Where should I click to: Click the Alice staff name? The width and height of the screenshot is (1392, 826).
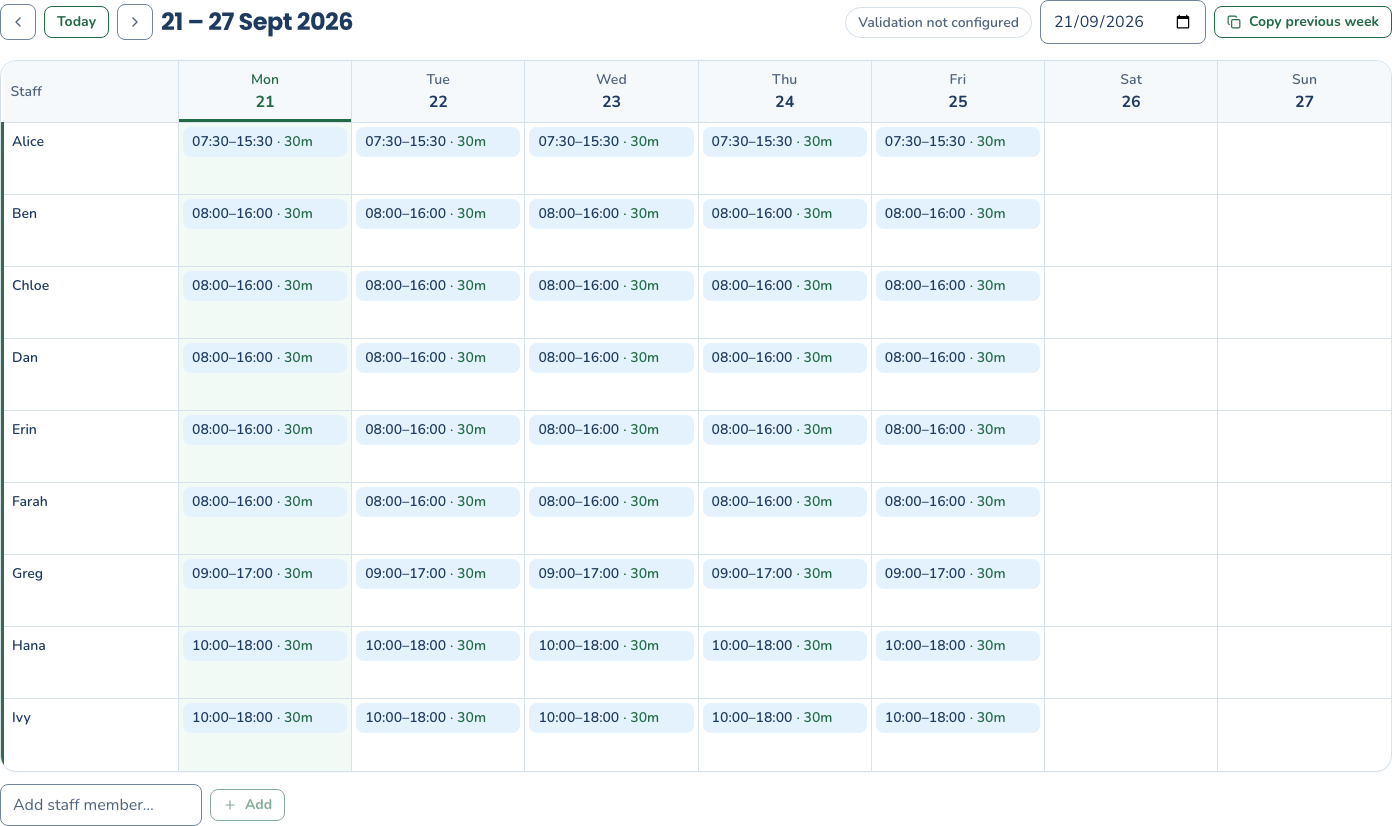[28, 142]
